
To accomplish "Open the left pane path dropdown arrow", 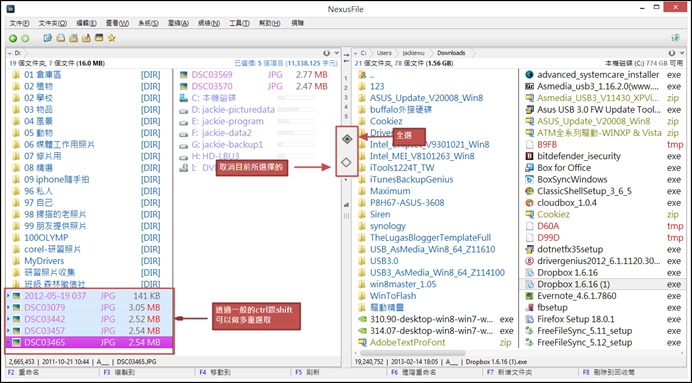I will point(337,53).
